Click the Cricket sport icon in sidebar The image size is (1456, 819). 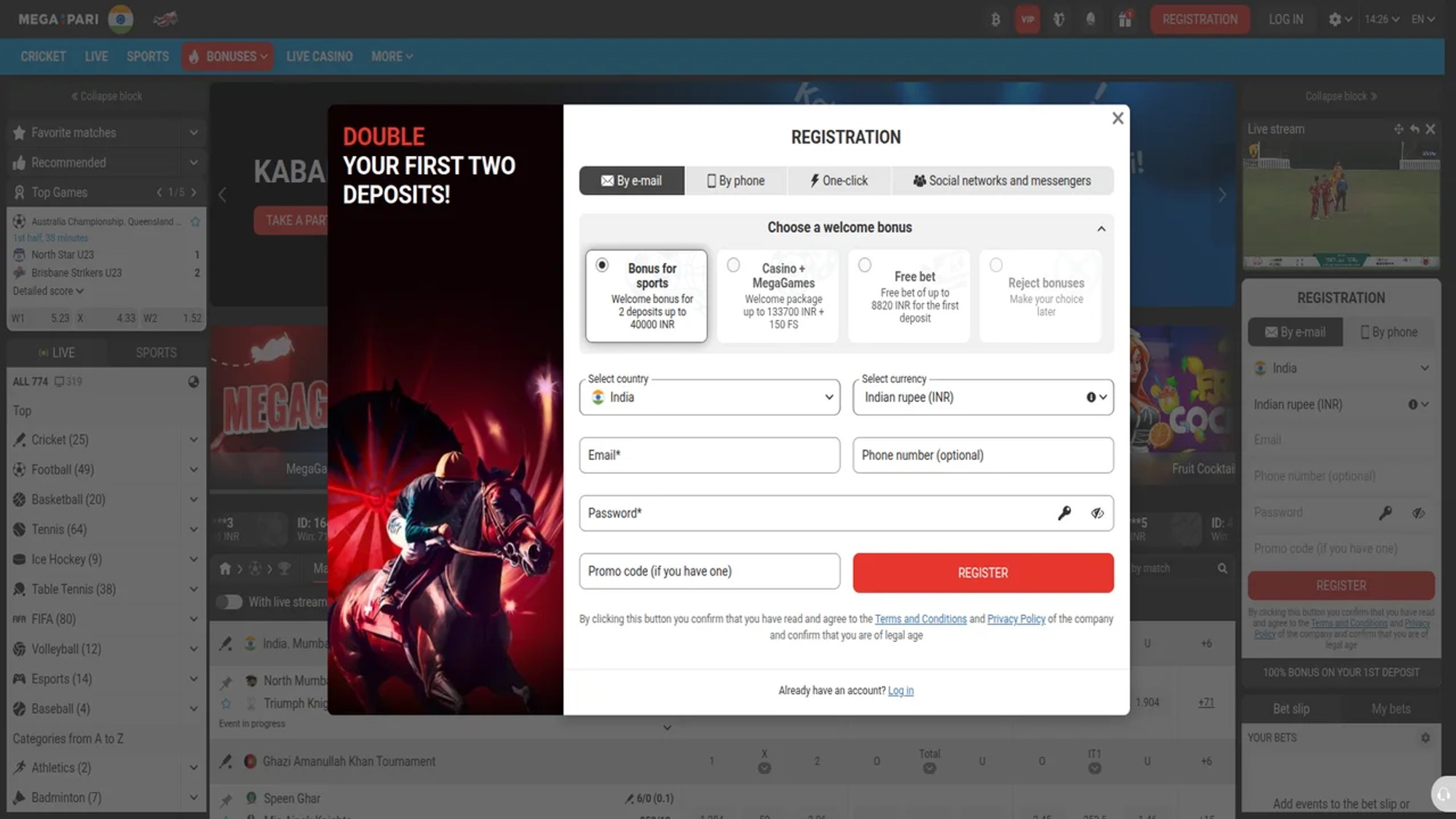[20, 440]
